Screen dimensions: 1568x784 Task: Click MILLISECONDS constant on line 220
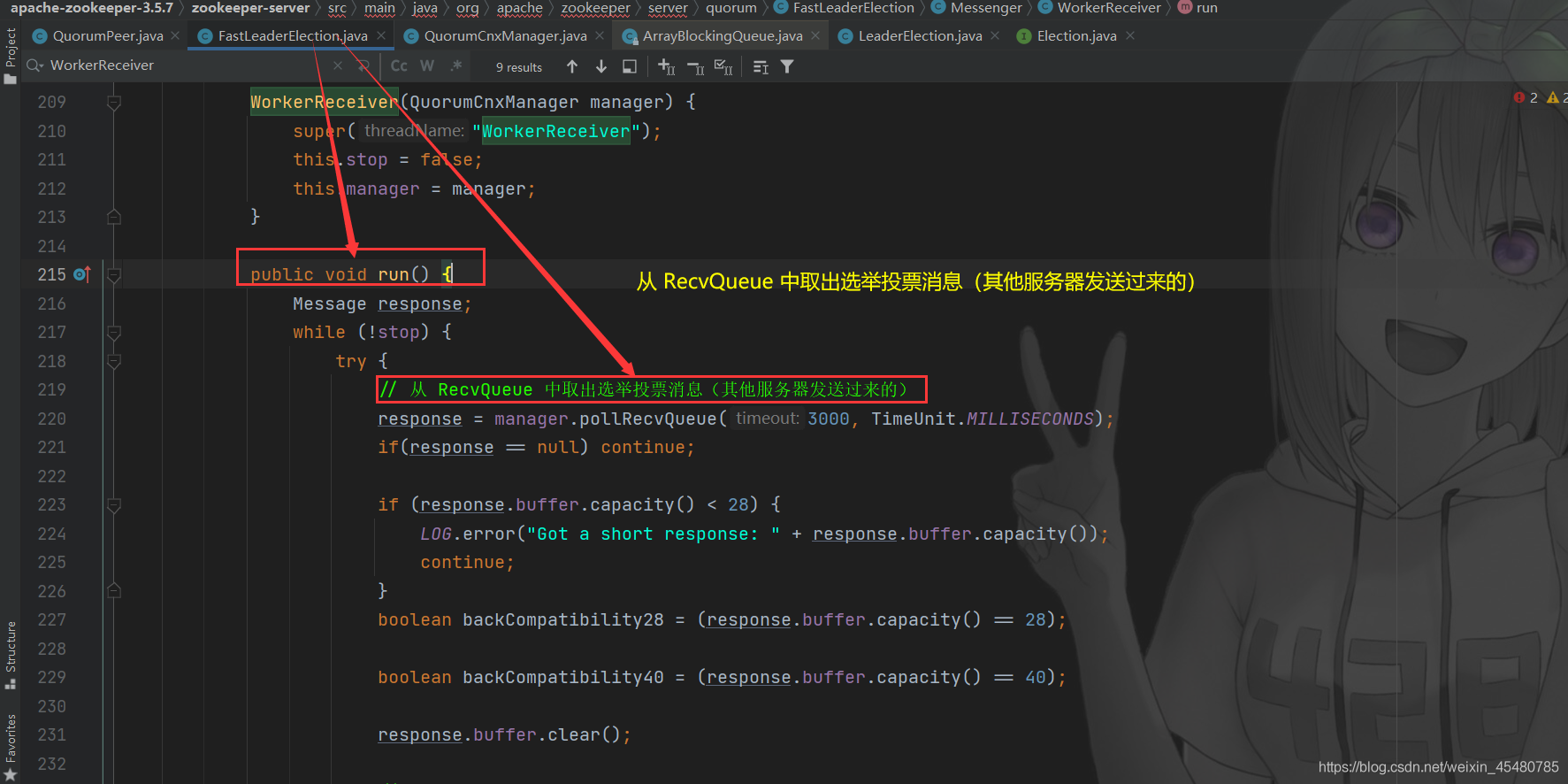point(1030,419)
